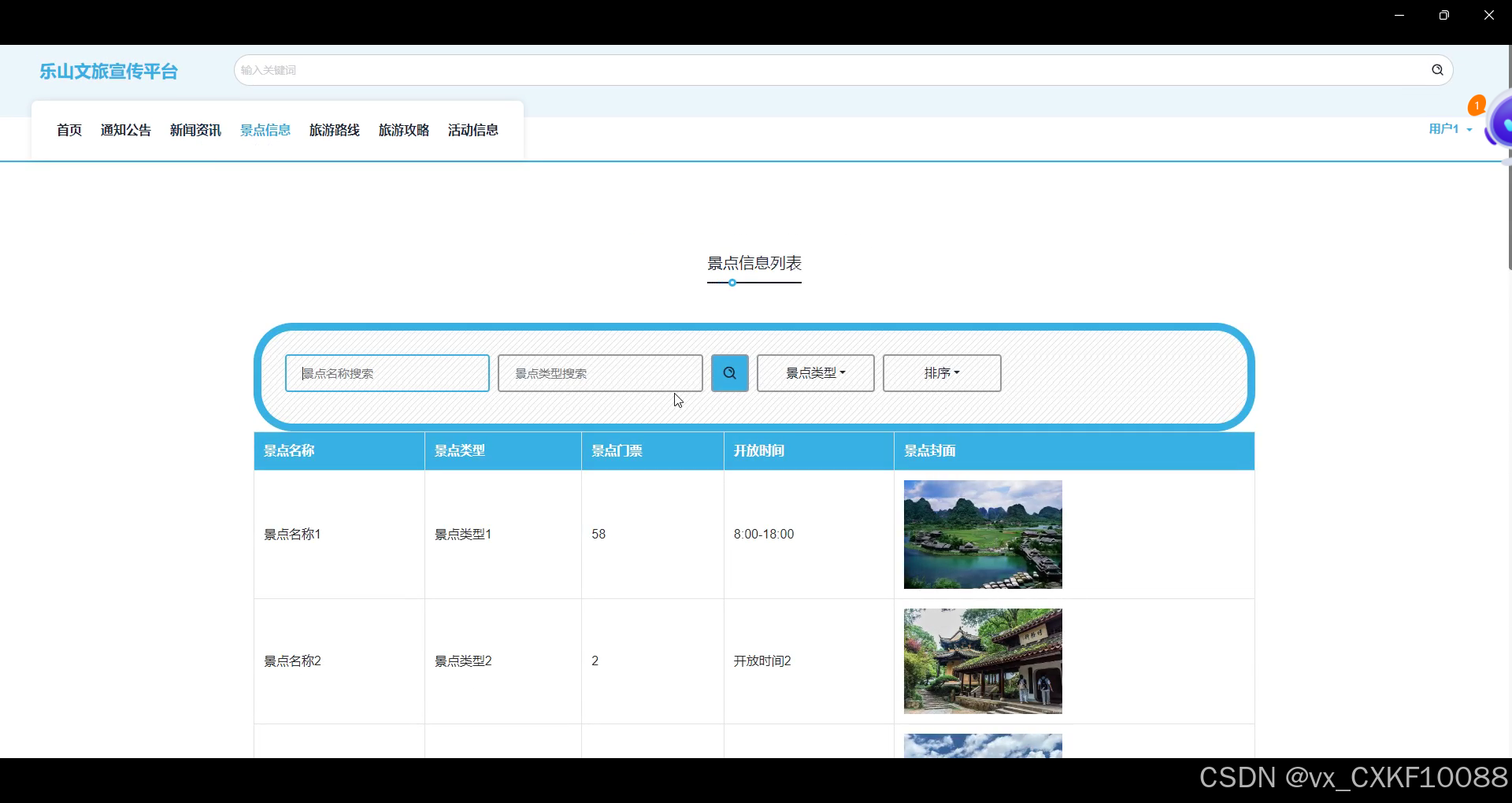Open the orange notification badge showing 1
This screenshot has width=1512, height=803.
tap(1477, 105)
